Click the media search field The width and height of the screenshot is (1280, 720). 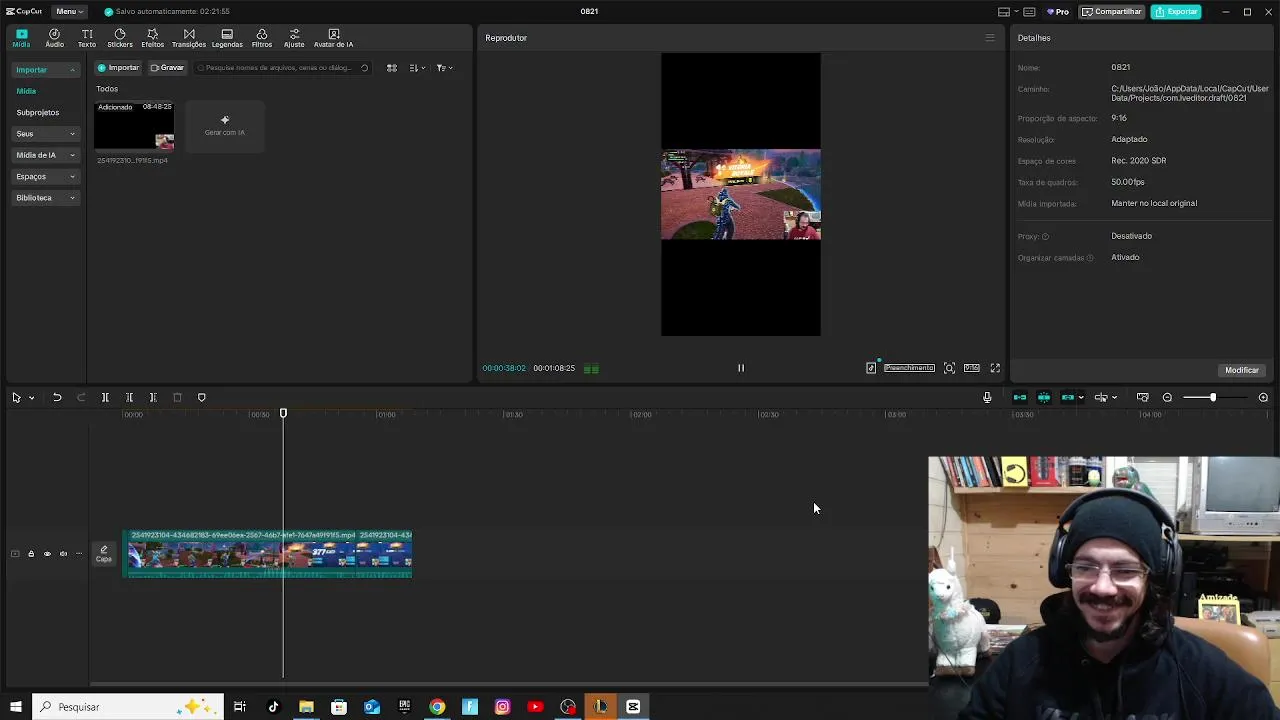pos(282,68)
